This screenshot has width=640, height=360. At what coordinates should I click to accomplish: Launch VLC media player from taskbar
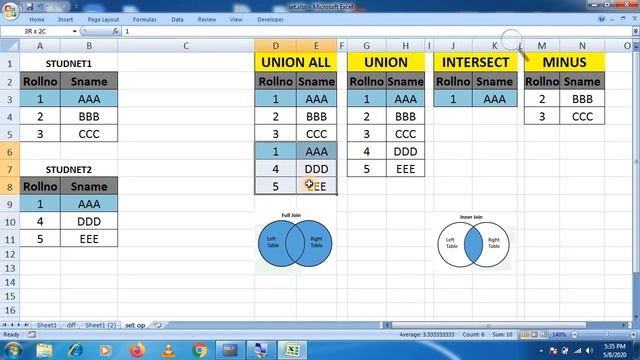tap(168, 350)
